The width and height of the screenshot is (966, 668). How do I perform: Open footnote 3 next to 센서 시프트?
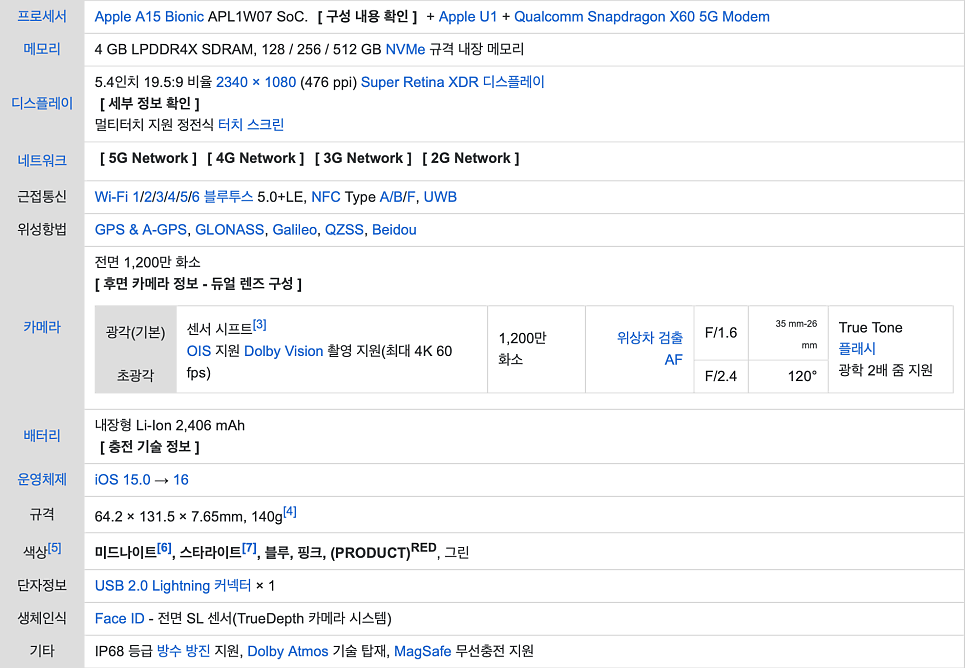click(x=259, y=325)
